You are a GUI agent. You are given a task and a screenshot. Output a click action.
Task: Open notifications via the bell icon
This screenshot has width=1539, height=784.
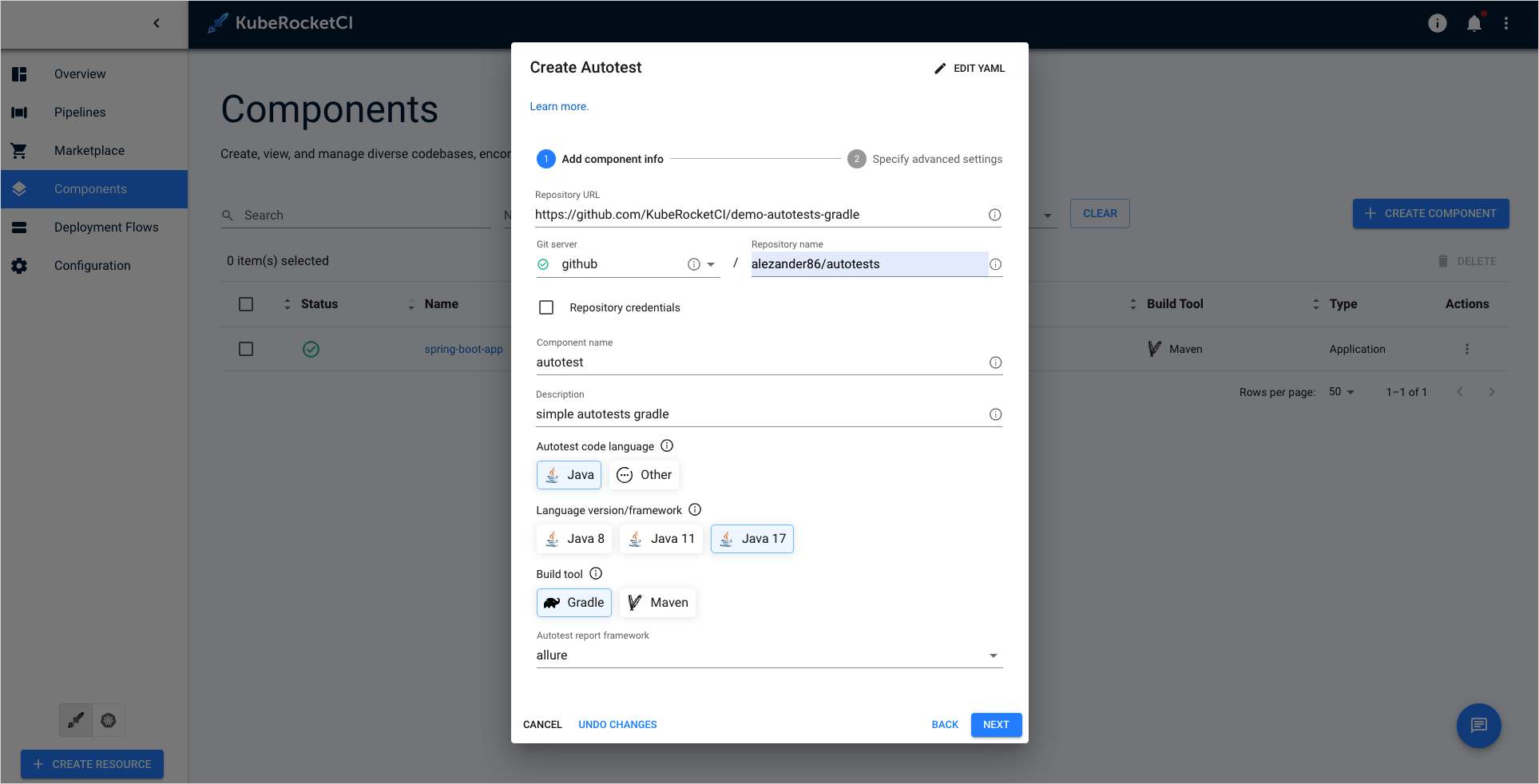[1474, 23]
